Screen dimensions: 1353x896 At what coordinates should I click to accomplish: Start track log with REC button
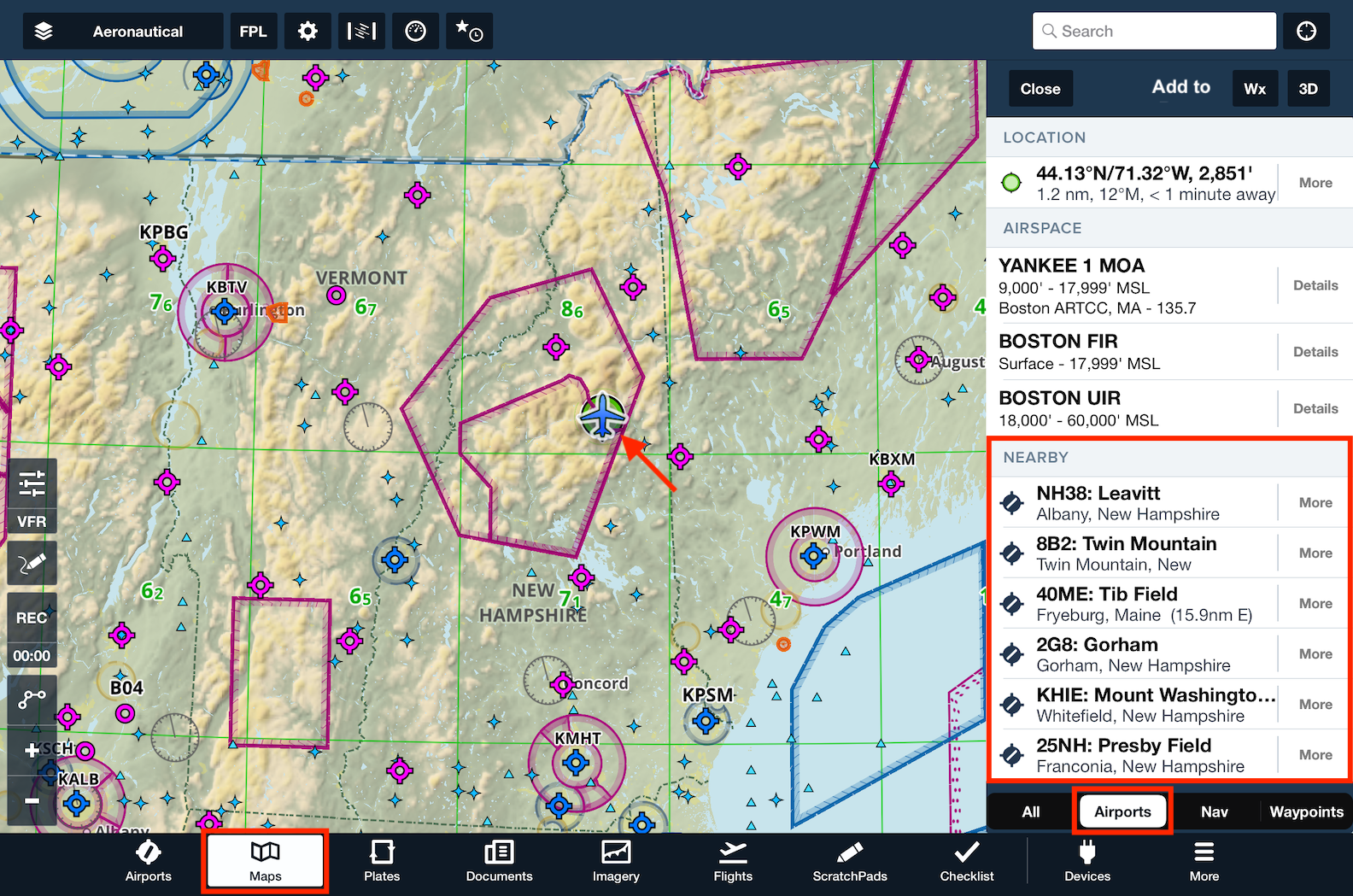[x=32, y=618]
